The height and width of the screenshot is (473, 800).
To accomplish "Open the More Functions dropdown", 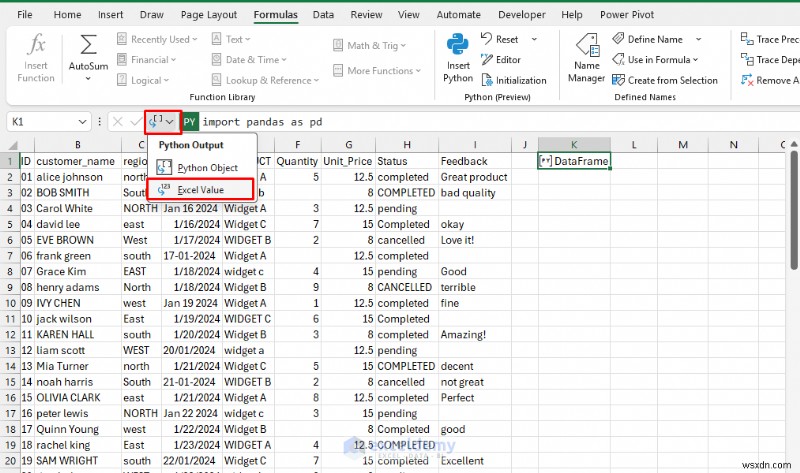I will (x=377, y=70).
